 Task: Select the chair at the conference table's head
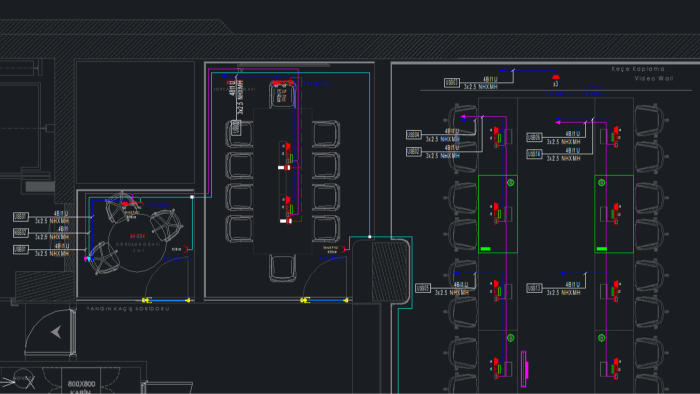click(x=283, y=95)
